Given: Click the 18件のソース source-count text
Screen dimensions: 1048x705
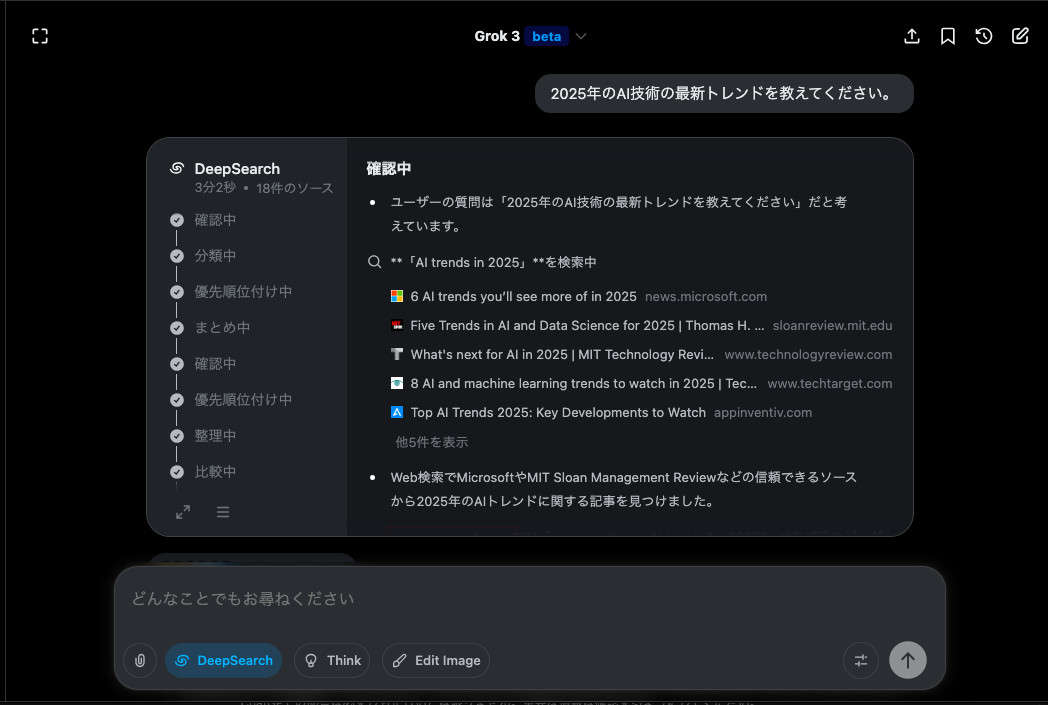Looking at the screenshot, I should (295, 188).
